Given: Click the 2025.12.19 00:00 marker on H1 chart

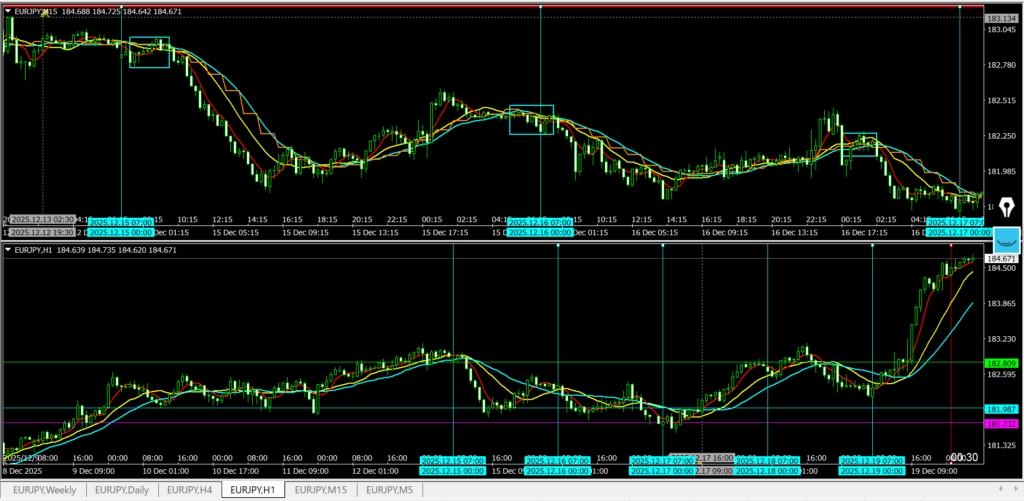Looking at the screenshot, I should tap(871, 470).
